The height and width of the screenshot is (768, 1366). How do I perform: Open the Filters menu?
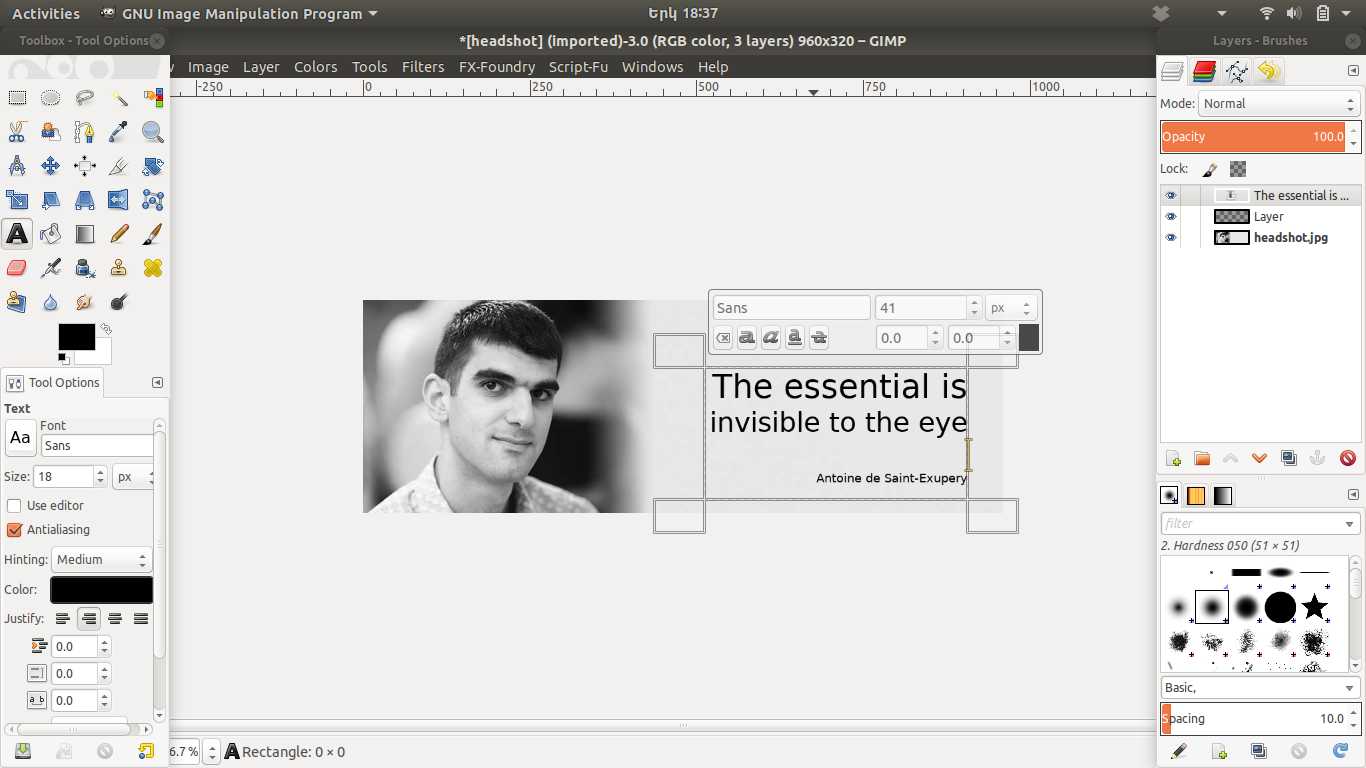(423, 67)
